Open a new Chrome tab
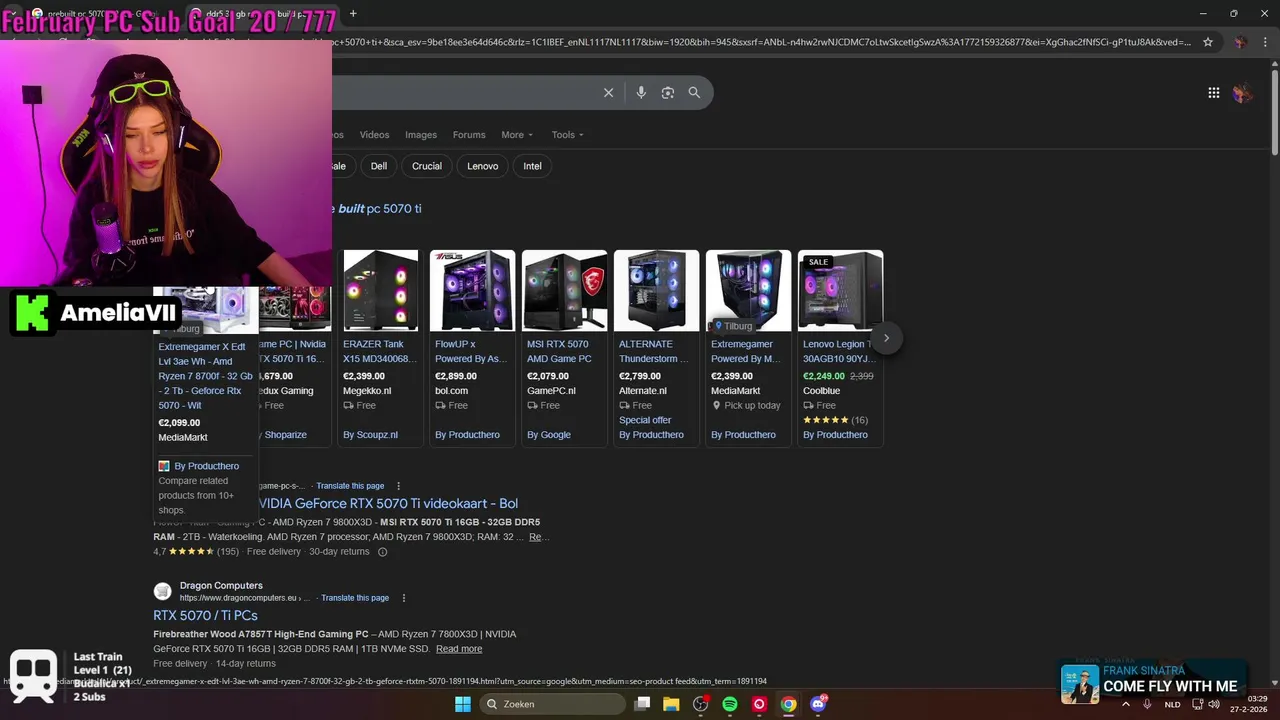Viewport: 1280px width, 720px height. [x=353, y=13]
